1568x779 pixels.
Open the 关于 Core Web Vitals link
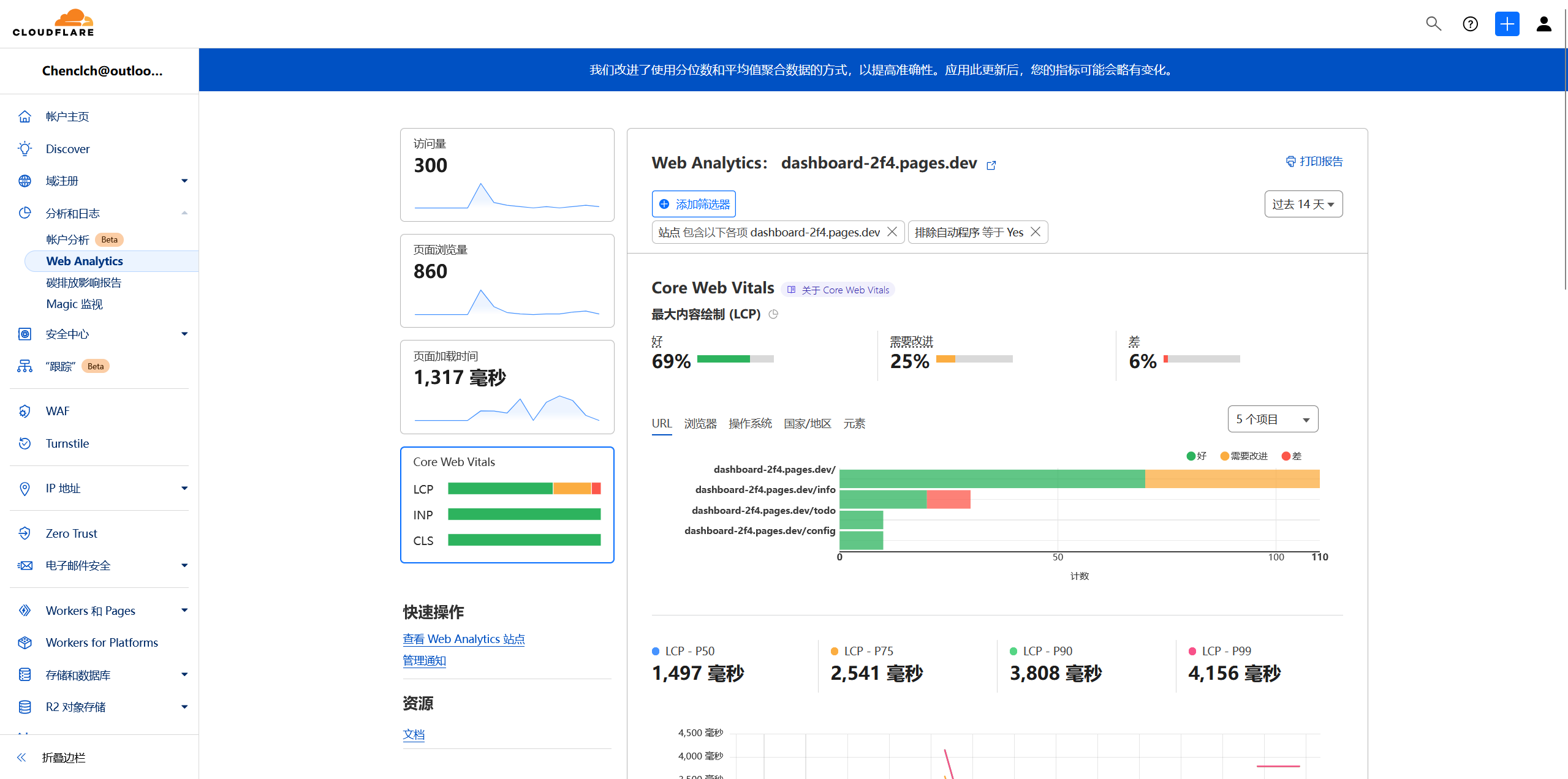(x=838, y=290)
